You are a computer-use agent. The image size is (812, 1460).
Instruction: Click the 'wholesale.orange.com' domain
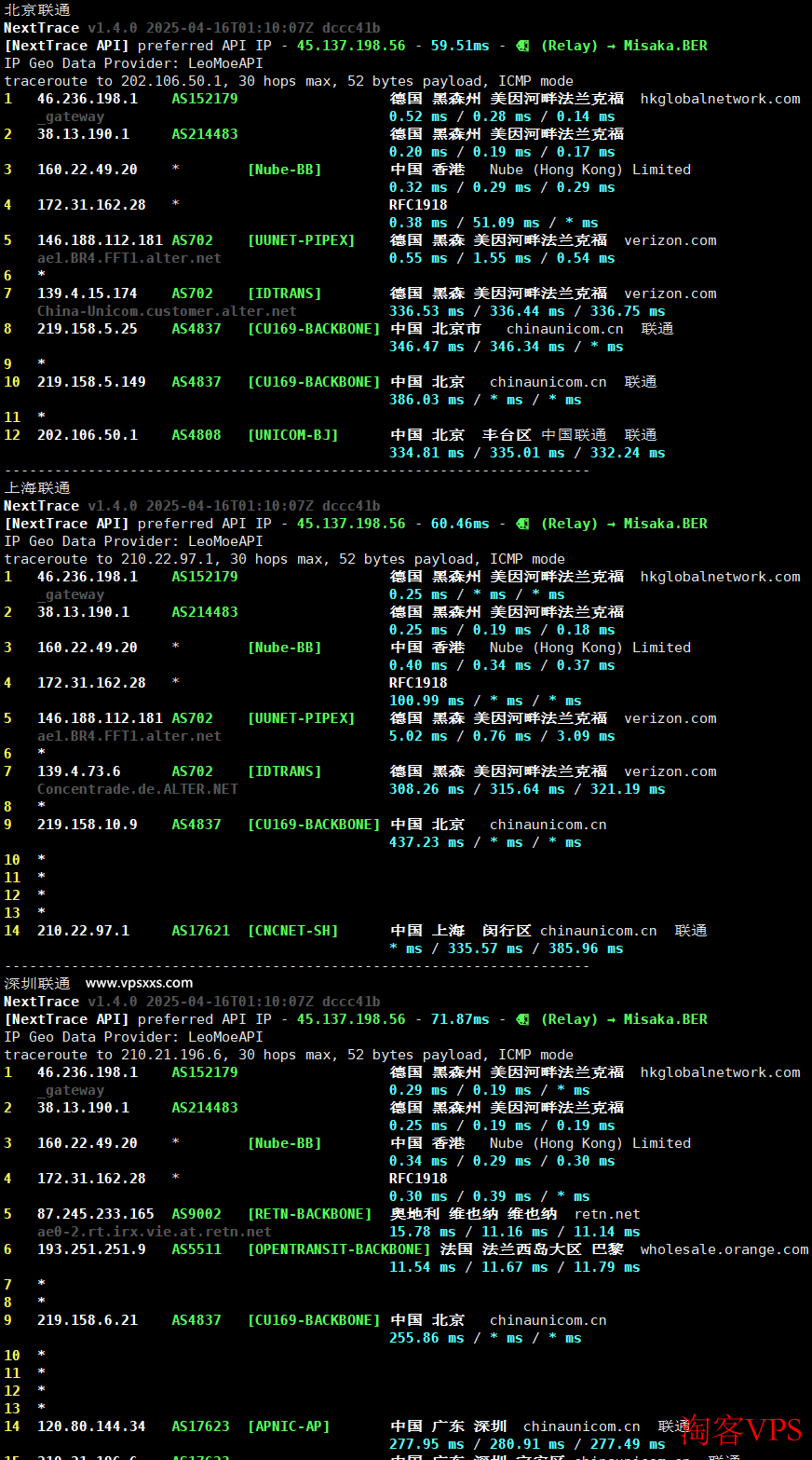click(724, 1249)
